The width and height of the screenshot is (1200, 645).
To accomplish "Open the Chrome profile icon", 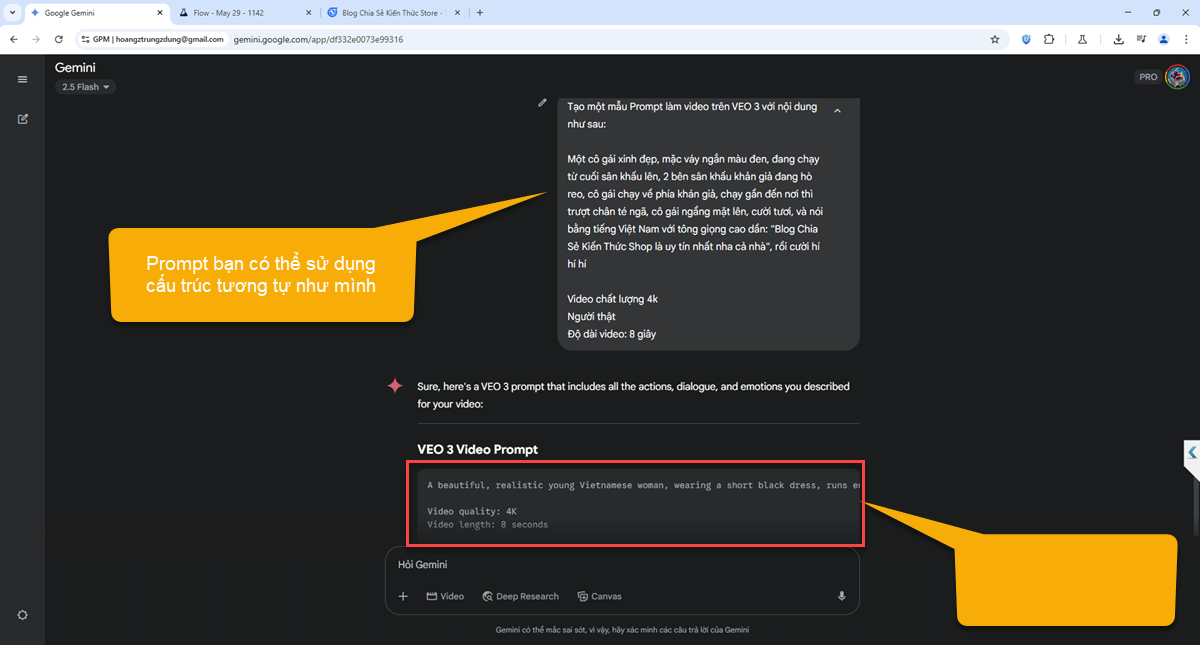I will pyautogui.click(x=1163, y=39).
